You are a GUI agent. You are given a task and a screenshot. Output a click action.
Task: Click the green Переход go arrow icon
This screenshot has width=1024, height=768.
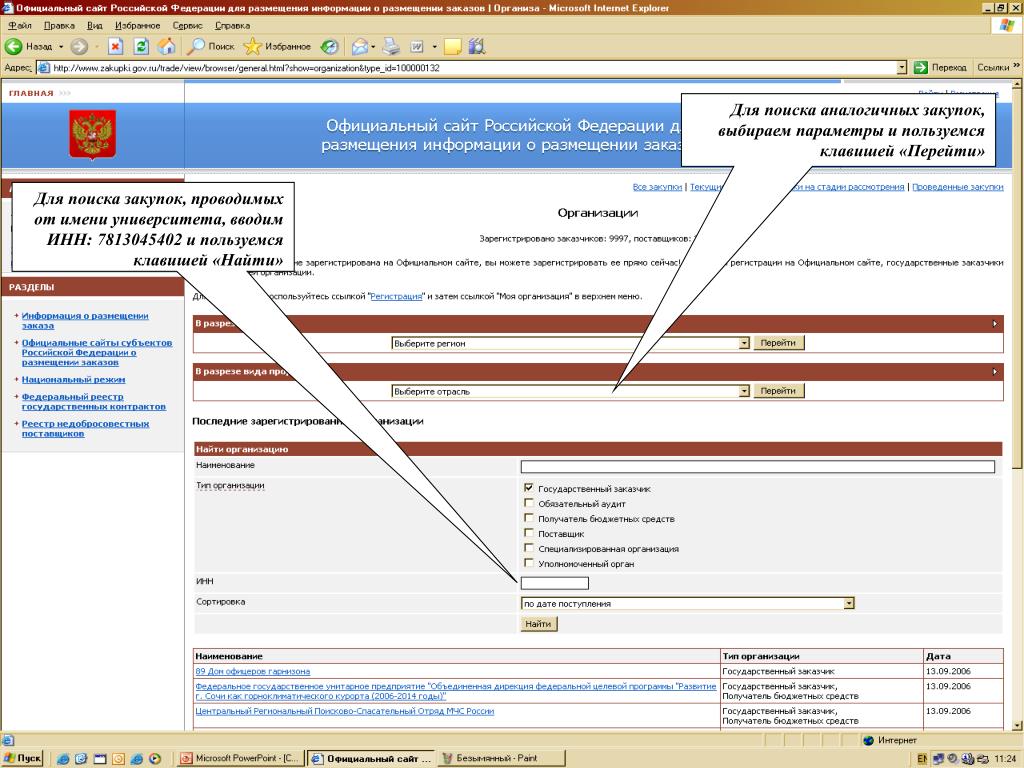(x=921, y=67)
